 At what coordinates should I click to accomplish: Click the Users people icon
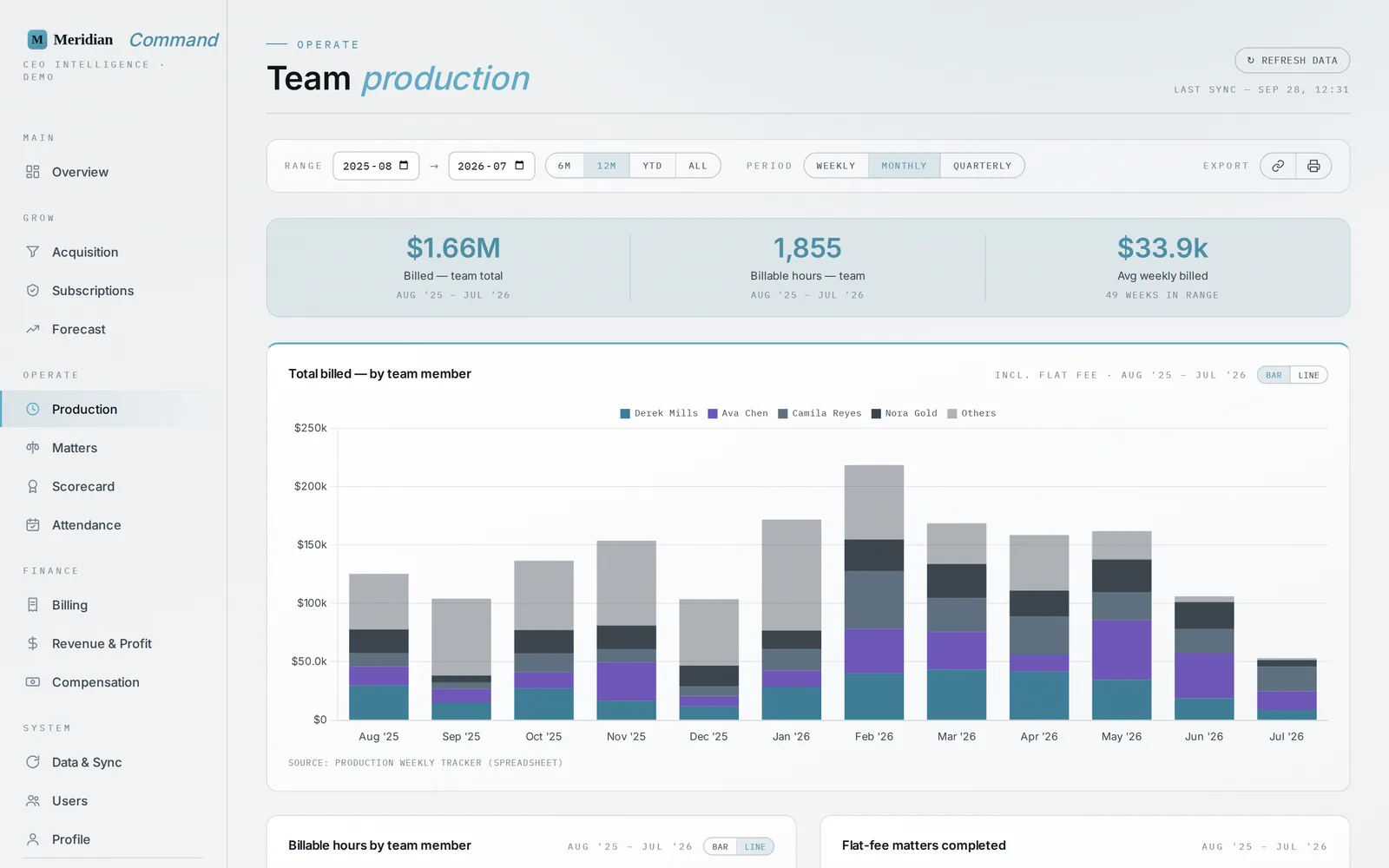point(33,801)
